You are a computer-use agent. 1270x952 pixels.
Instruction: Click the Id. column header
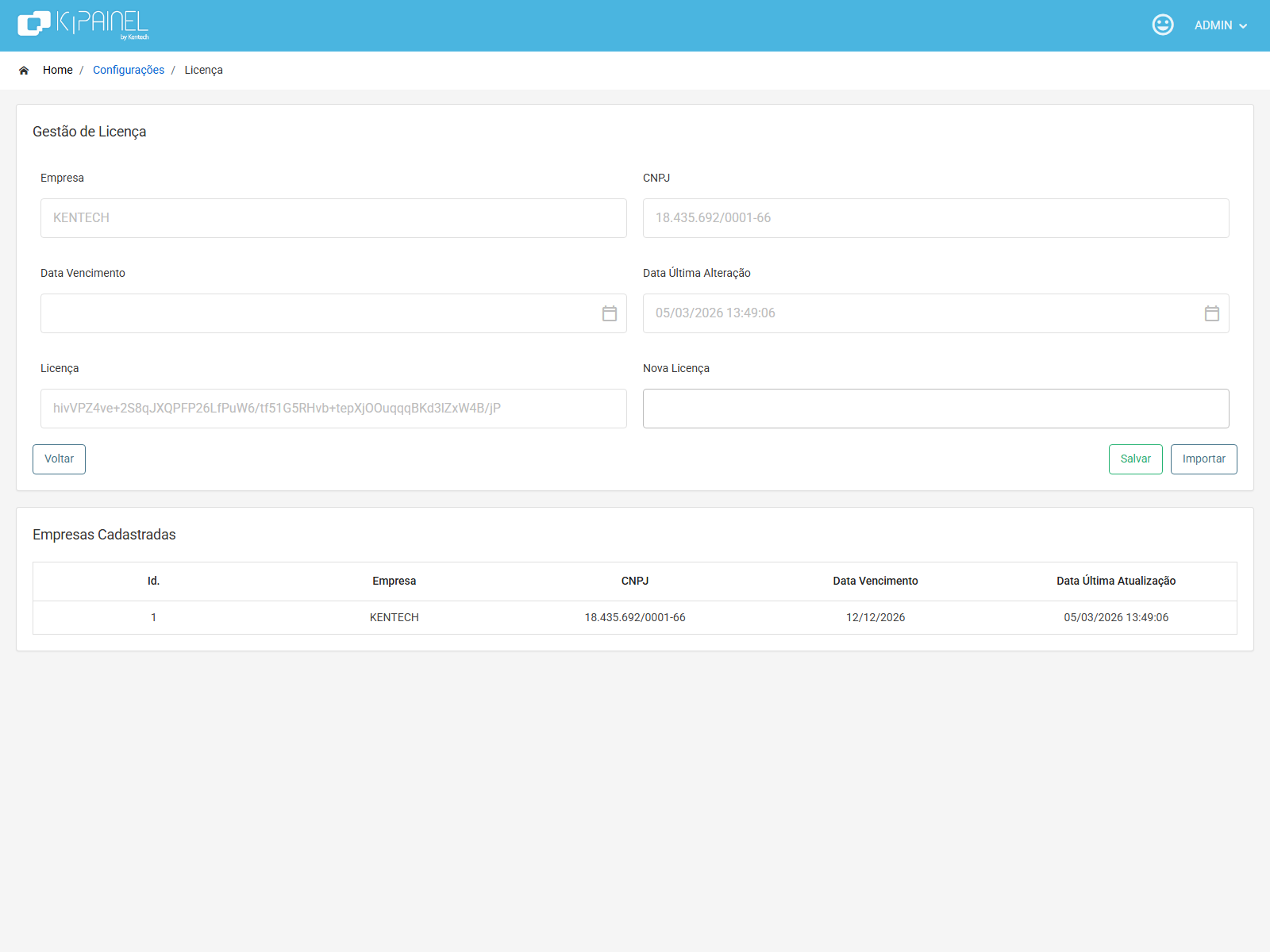point(153,582)
